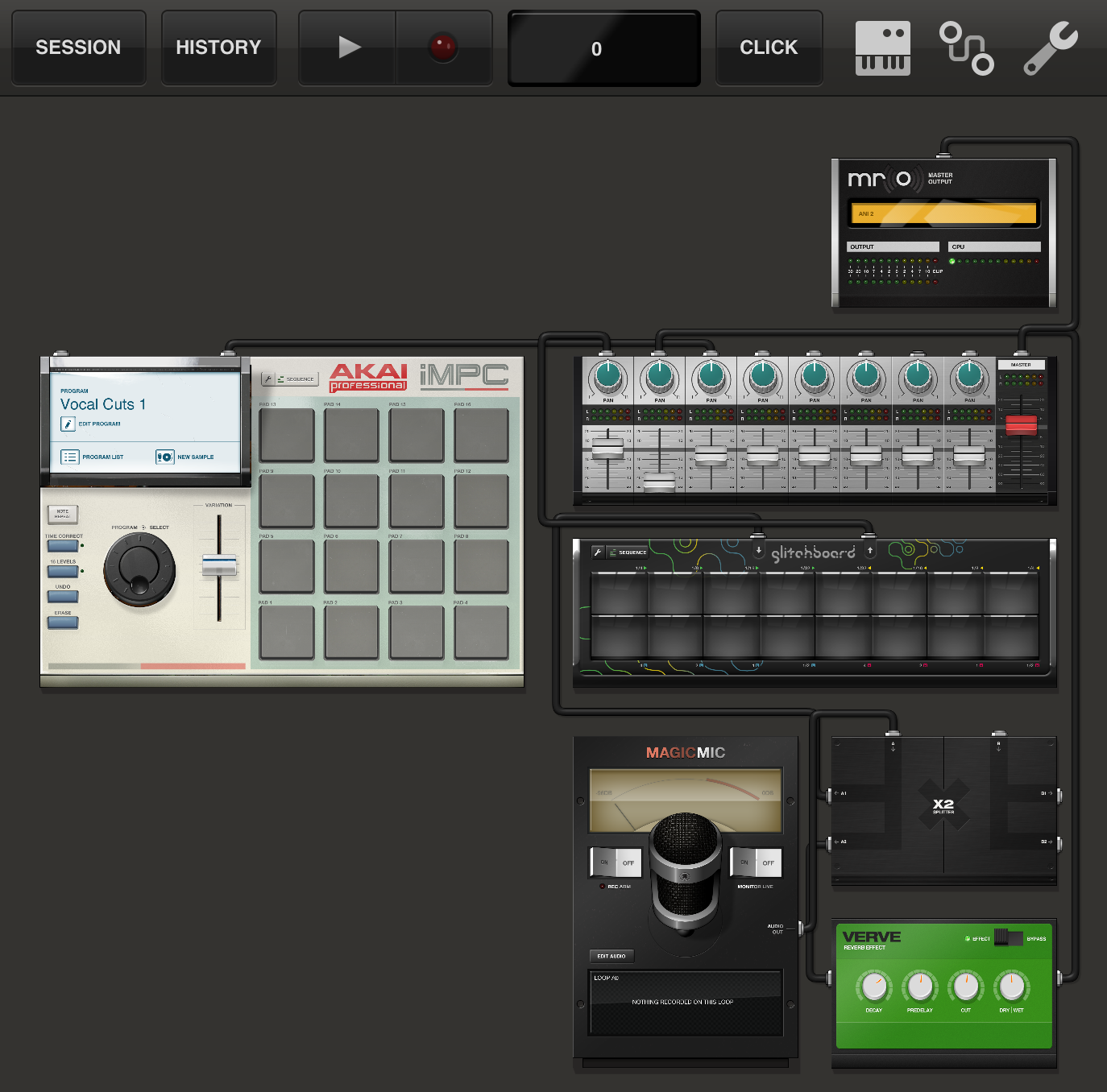Tap iMPC Pad 4
This screenshot has width=1107, height=1092.
[x=481, y=632]
